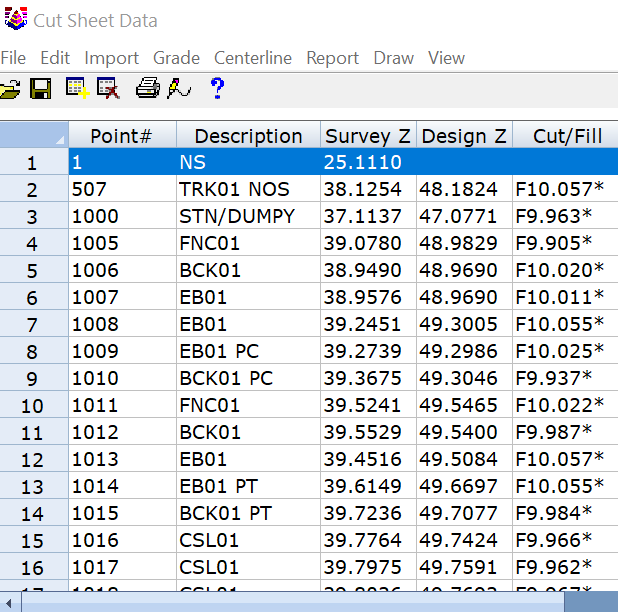This screenshot has height=612, width=618.
Task: Click Cut/Fill value F9.905*
Action: 565,243
